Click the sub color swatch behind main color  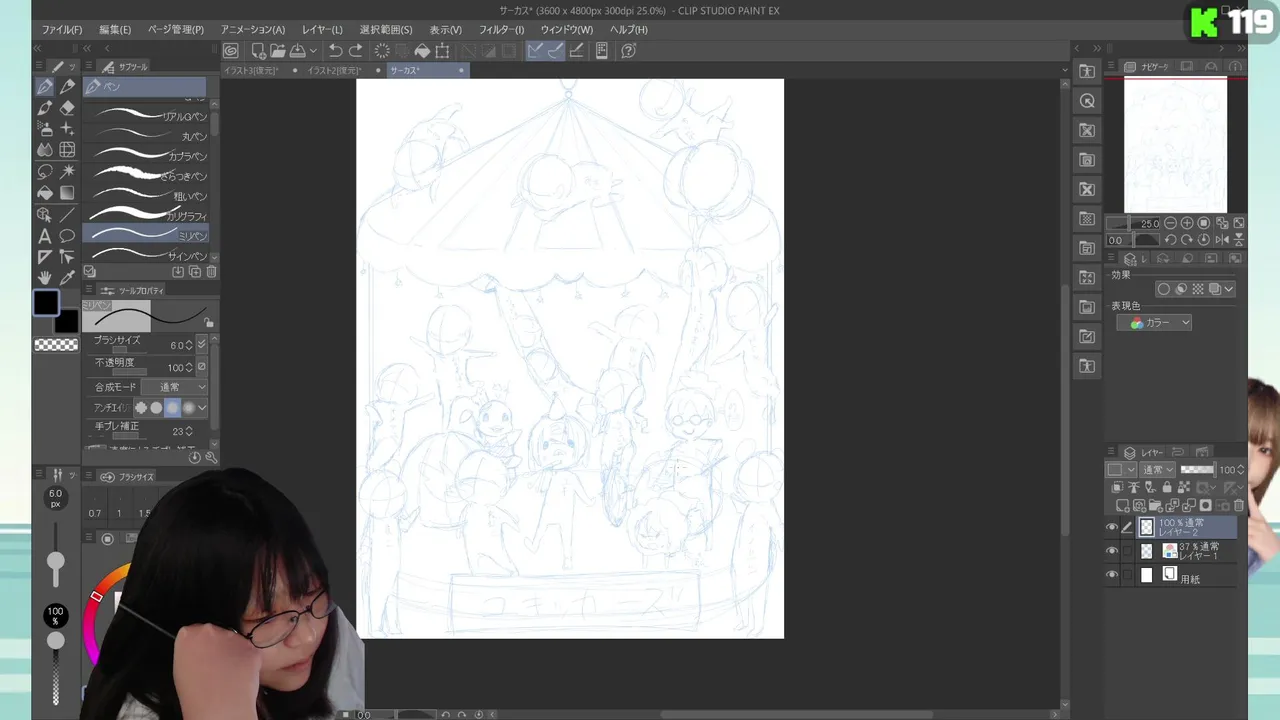click(67, 322)
